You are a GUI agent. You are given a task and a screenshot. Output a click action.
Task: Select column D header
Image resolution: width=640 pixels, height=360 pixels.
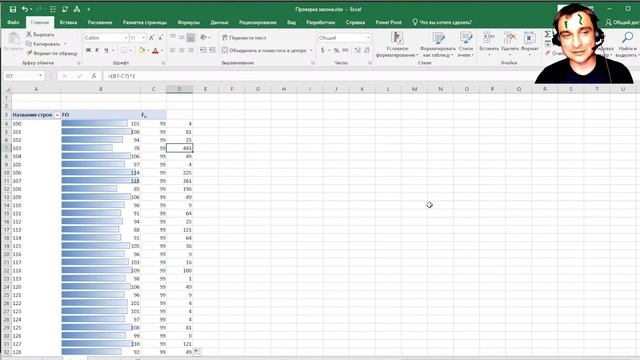tap(180, 89)
